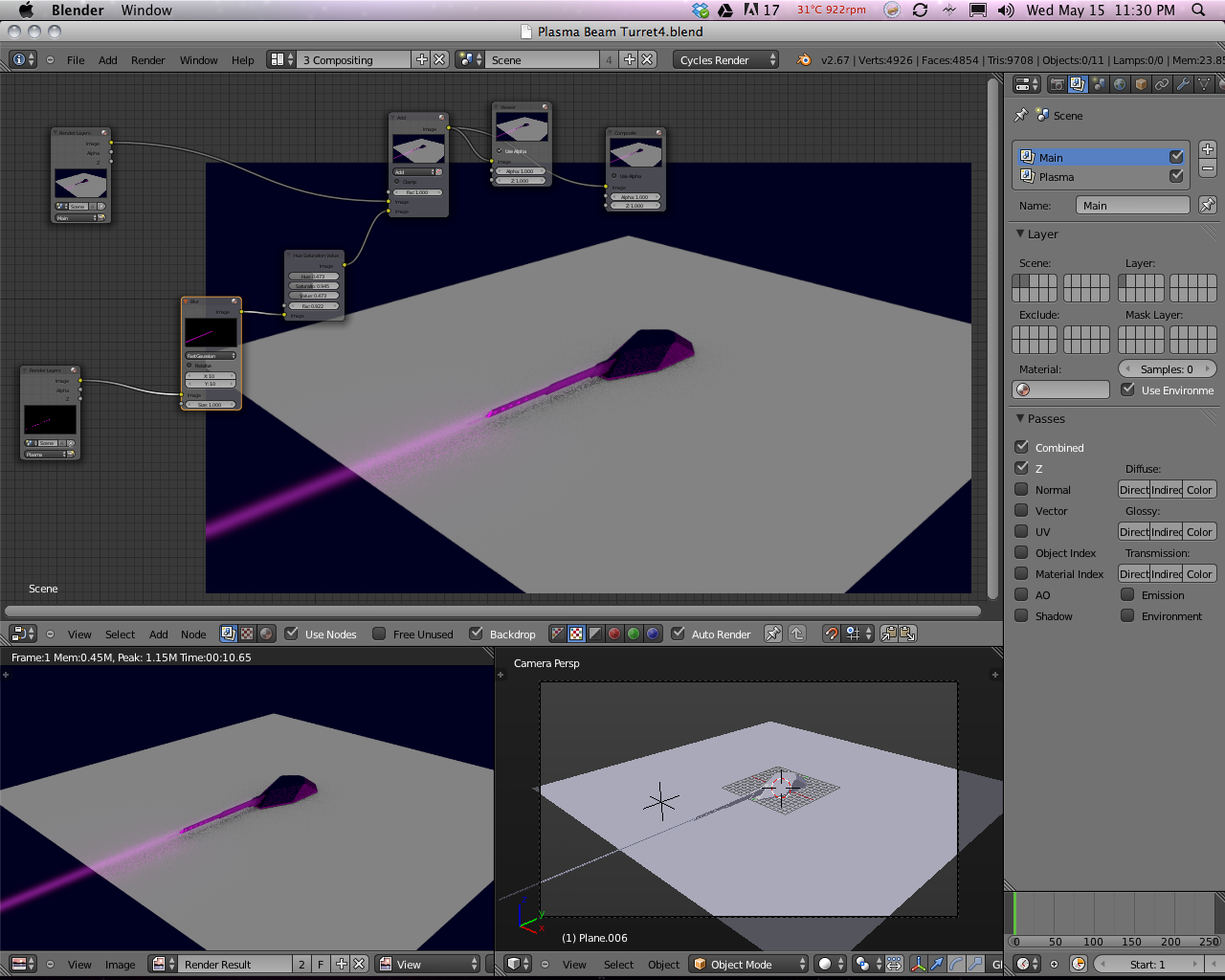Image resolution: width=1225 pixels, height=980 pixels.
Task: Open the Scene properties tab icon
Action: [x=1099, y=84]
